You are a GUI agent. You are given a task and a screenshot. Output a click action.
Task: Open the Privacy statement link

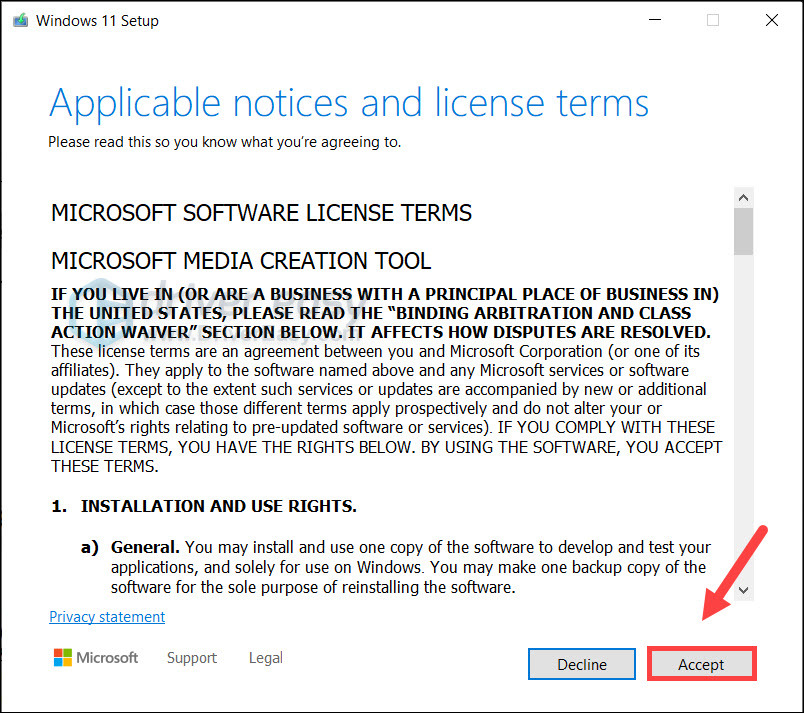click(x=107, y=617)
